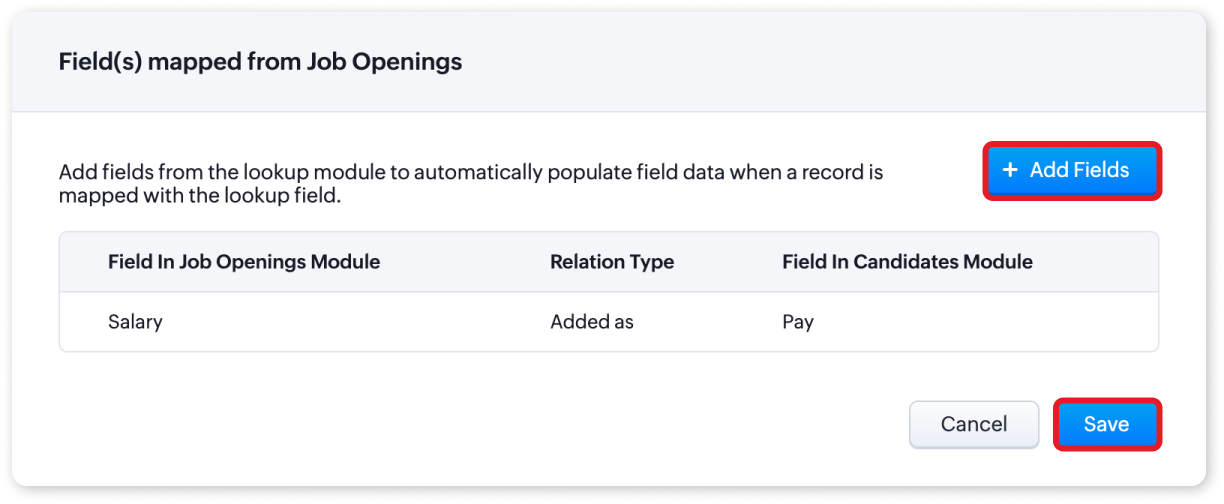Click the 'Added as' relation cell

click(592, 322)
